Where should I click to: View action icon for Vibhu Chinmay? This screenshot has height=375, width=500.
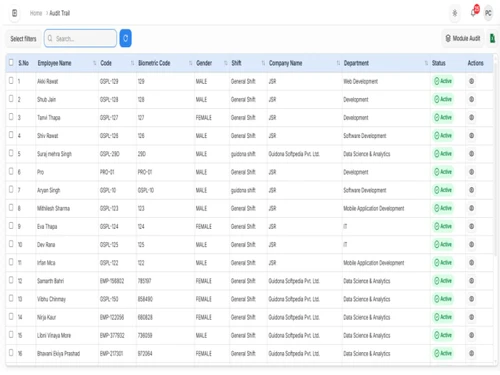click(x=471, y=299)
